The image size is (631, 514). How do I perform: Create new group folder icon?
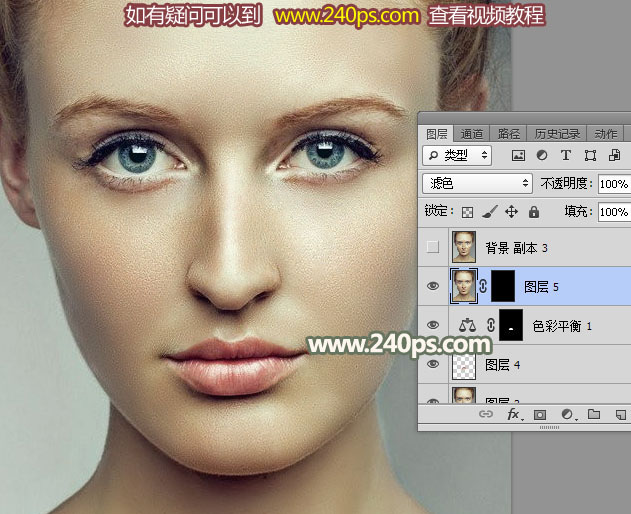point(594,414)
